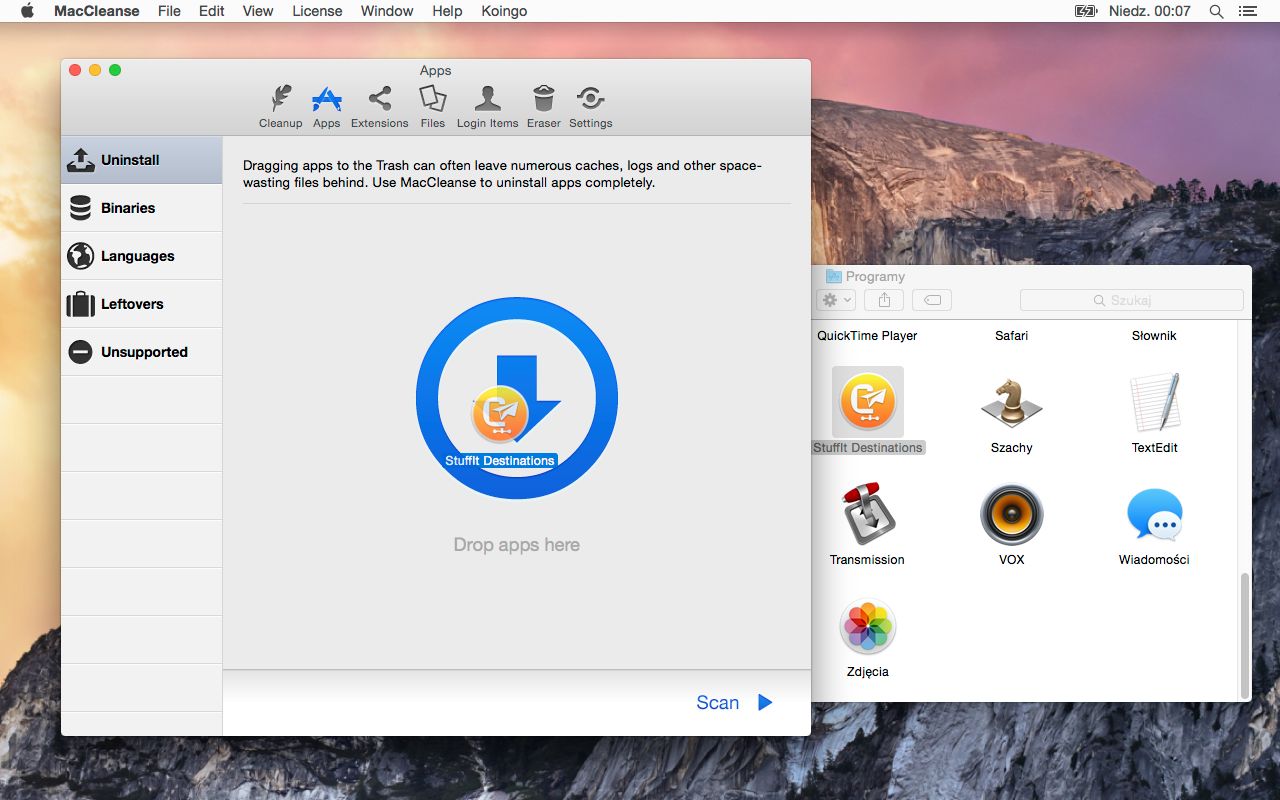Open the License menu
This screenshot has height=800, width=1280.
point(317,11)
